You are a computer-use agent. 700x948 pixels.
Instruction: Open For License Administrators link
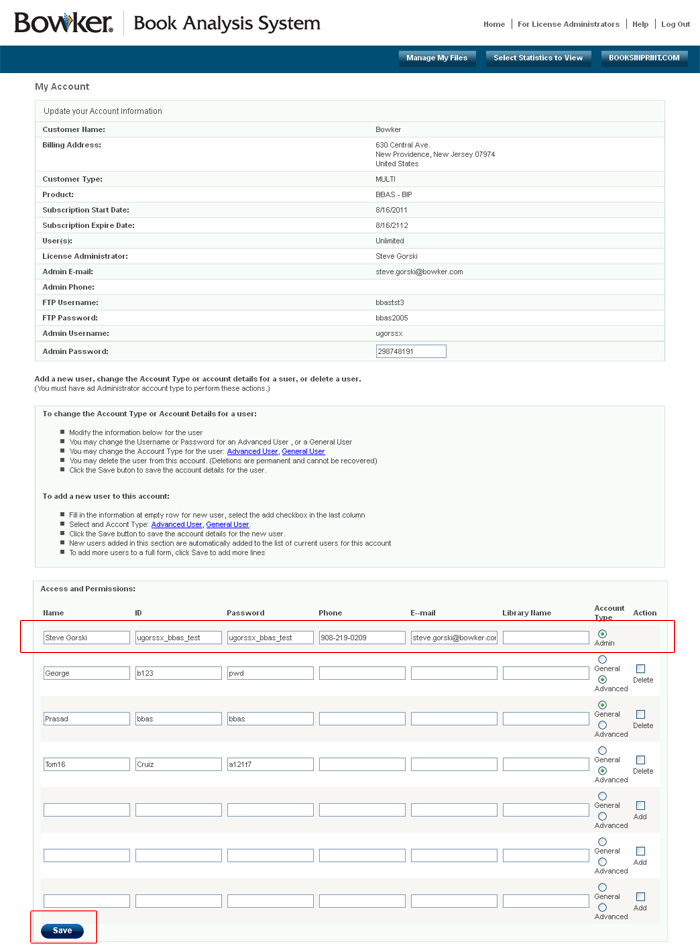point(568,24)
